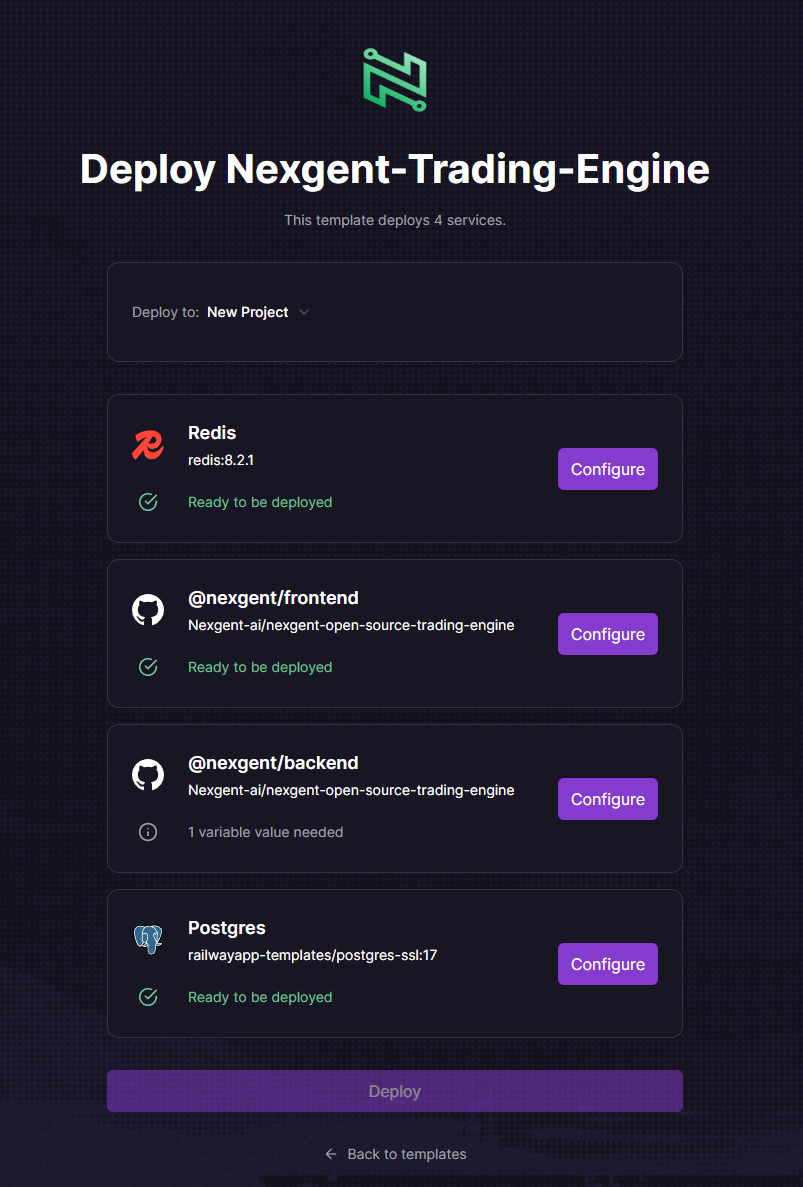
Task: Configure the Redis service
Action: click(x=607, y=468)
